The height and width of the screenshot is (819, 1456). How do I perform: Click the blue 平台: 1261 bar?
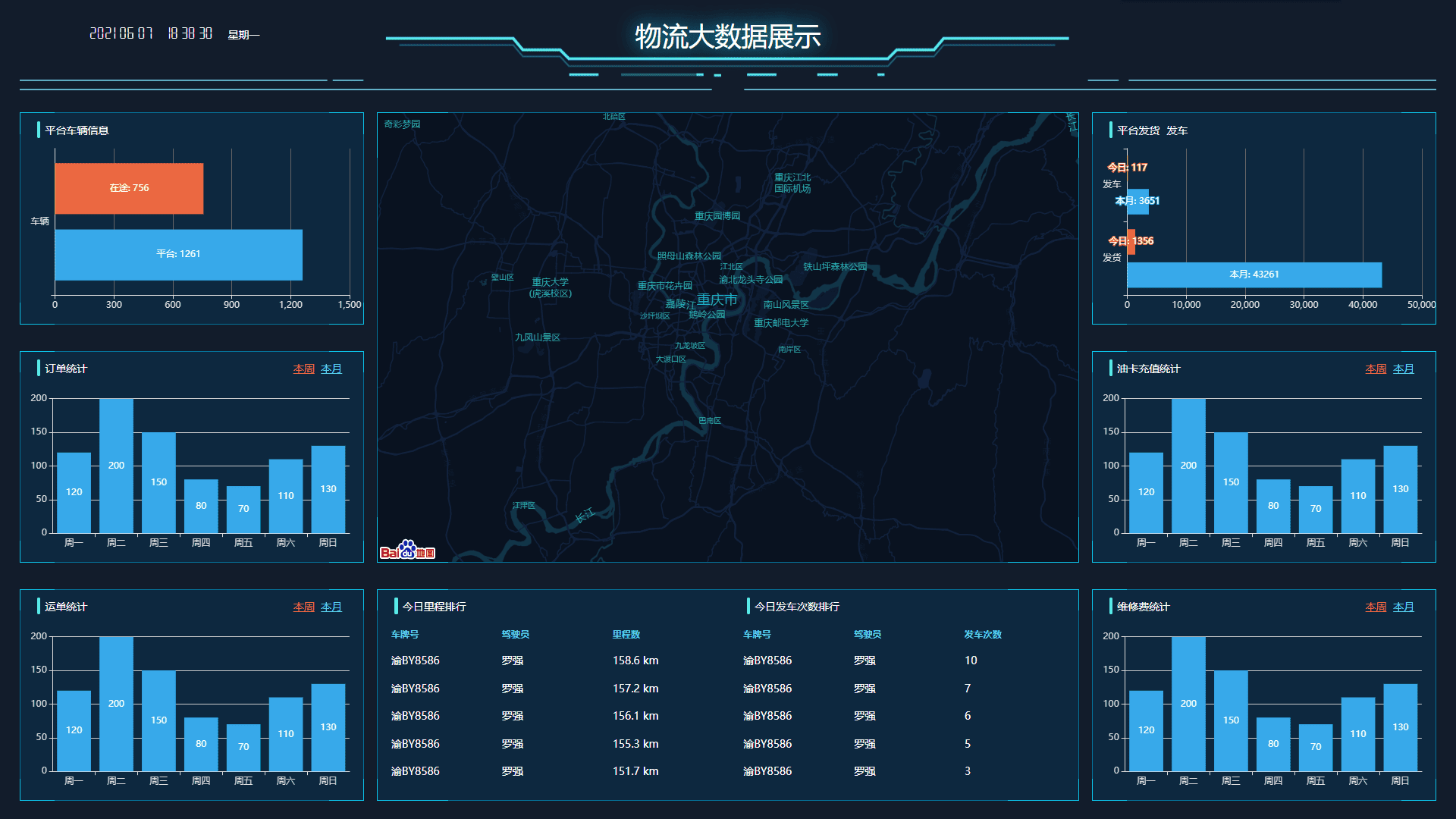(178, 254)
